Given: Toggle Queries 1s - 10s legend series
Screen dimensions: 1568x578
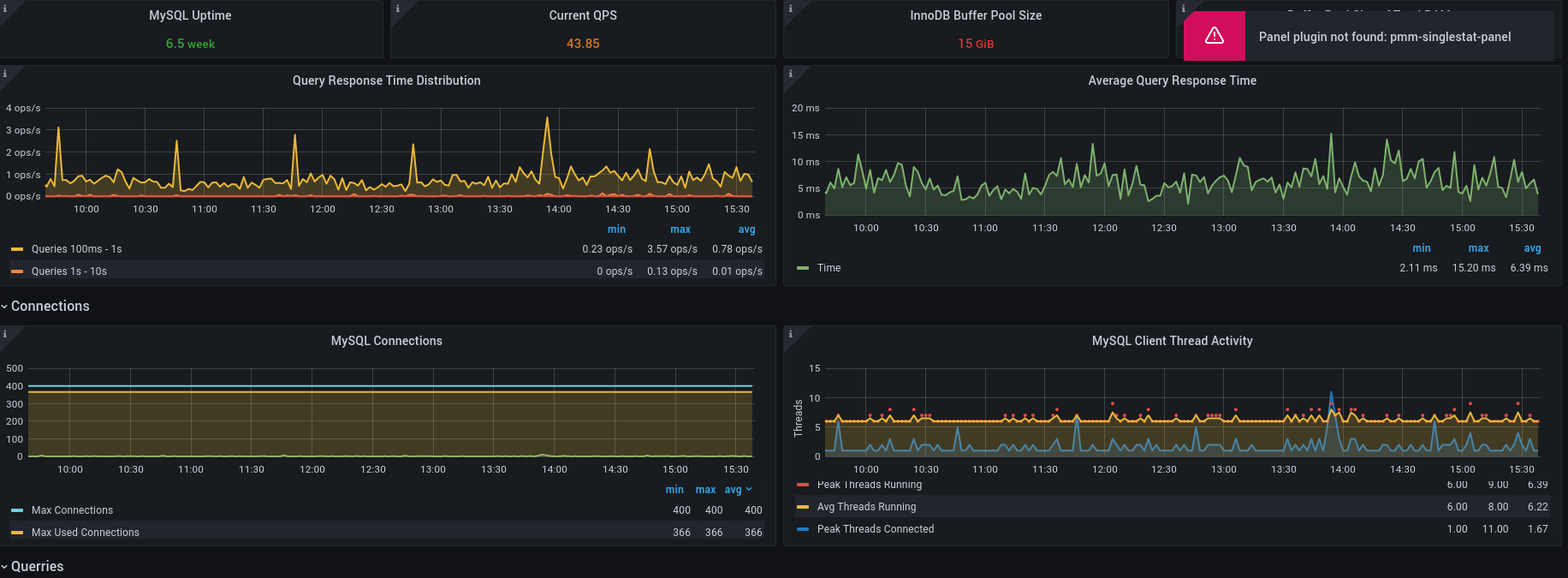Looking at the screenshot, I should [68, 271].
